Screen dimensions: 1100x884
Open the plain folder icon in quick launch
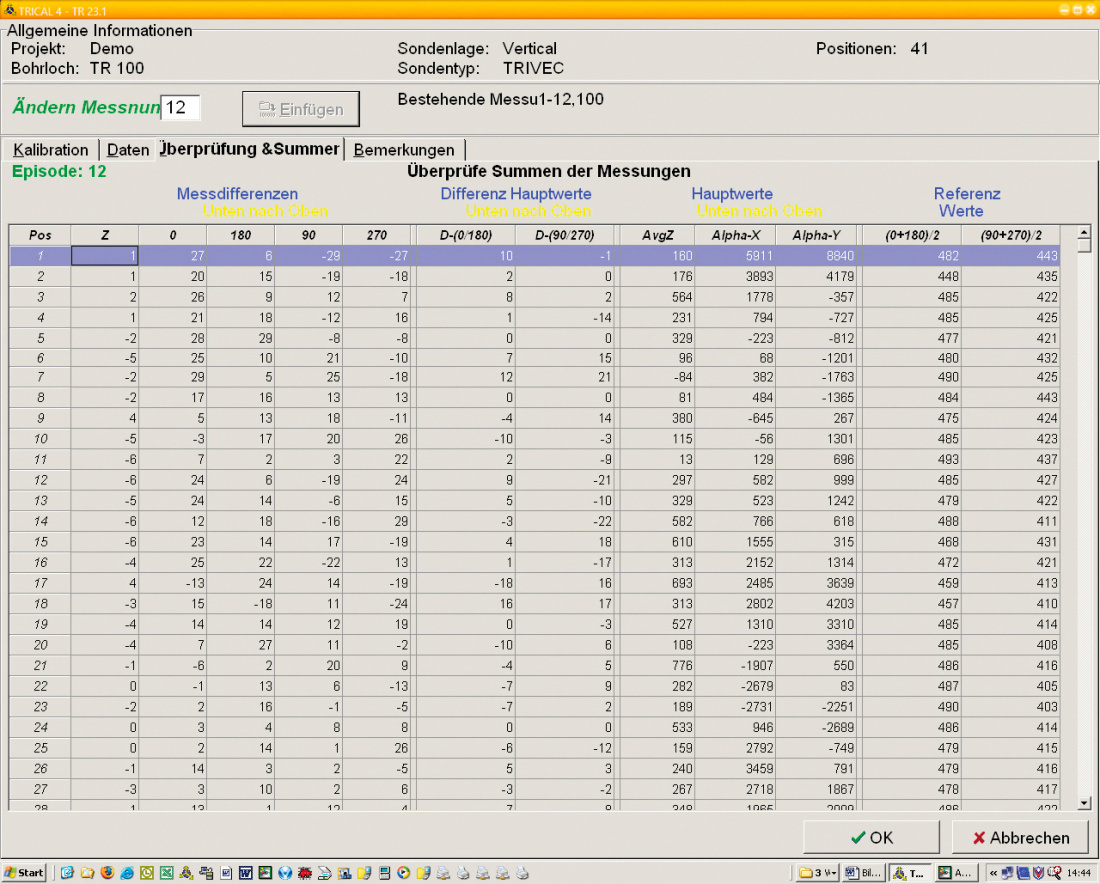click(87, 873)
